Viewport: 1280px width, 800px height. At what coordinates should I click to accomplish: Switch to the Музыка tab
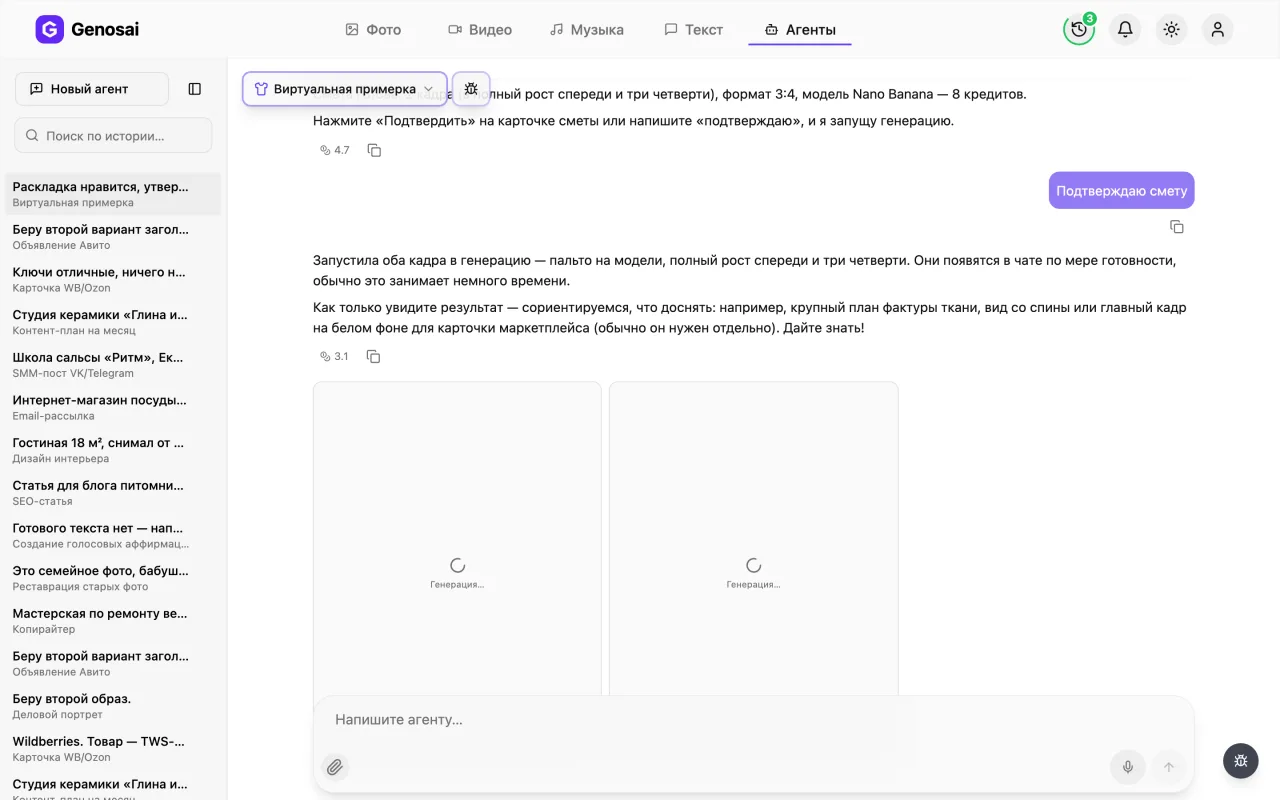tap(587, 30)
